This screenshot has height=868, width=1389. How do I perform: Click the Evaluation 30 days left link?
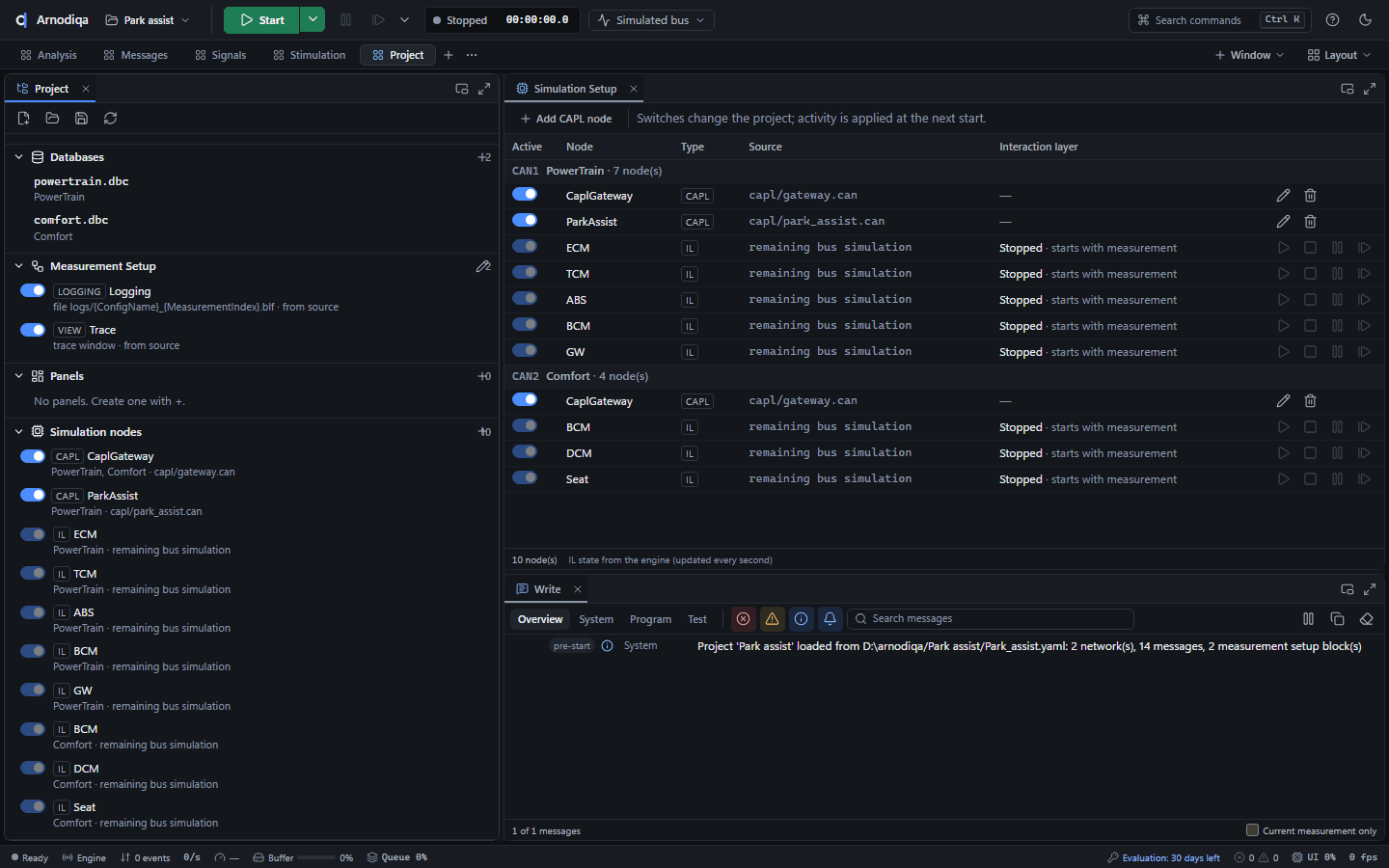[1163, 857]
